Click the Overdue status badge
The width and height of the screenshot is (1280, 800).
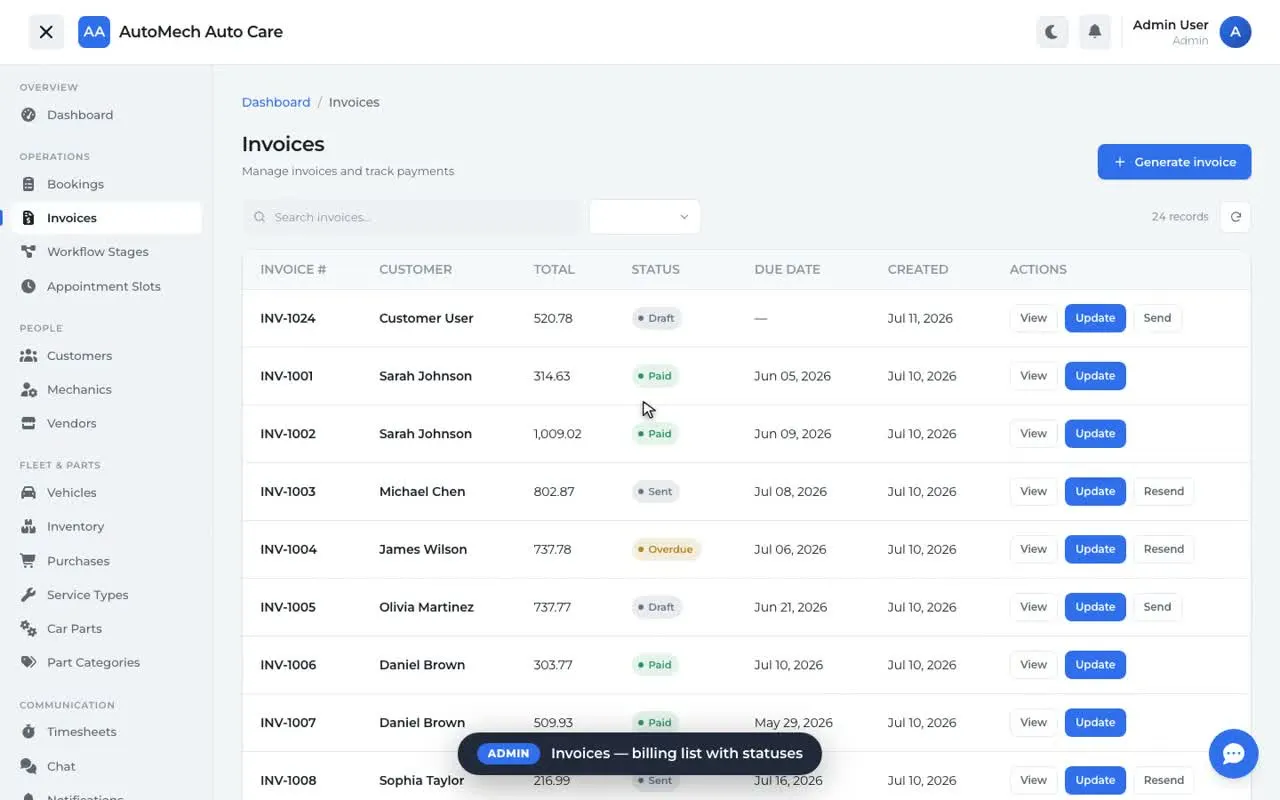point(666,549)
